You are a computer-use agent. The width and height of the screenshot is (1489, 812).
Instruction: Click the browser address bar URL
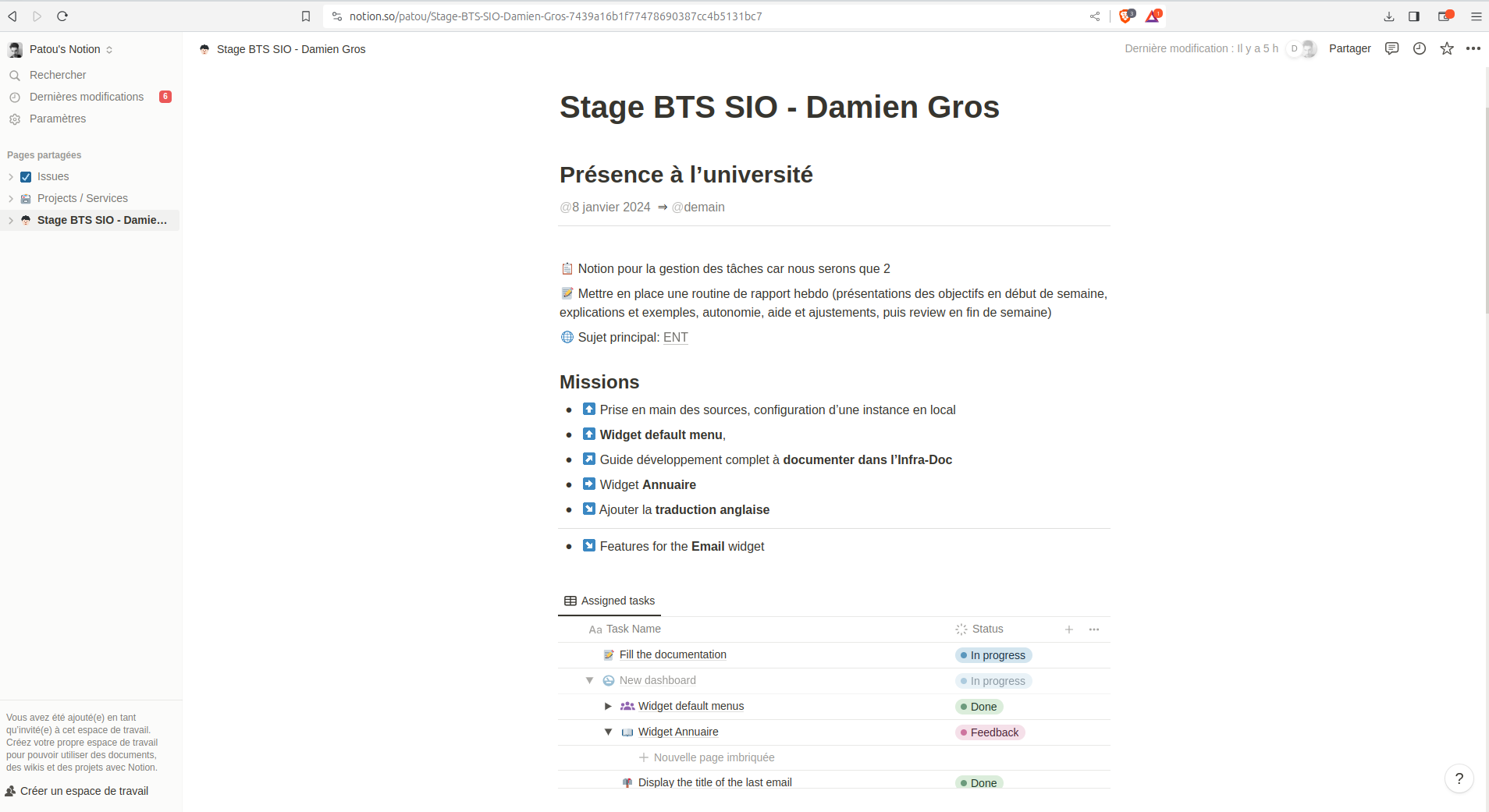[x=556, y=16]
